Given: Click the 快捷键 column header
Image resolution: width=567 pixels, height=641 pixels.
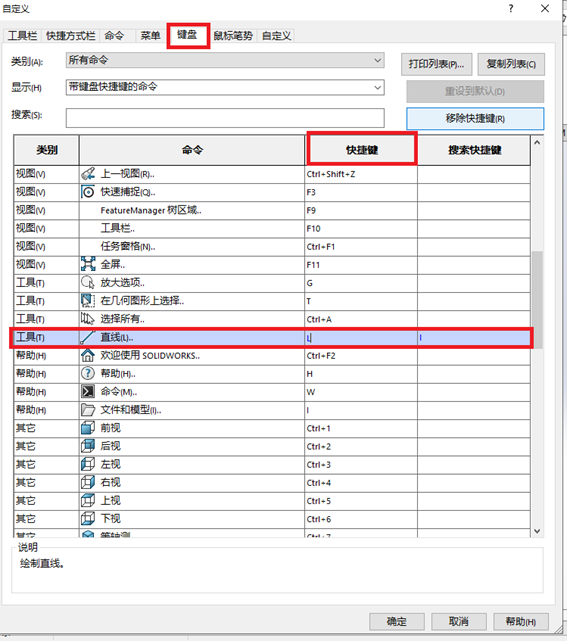Looking at the screenshot, I should point(362,150).
